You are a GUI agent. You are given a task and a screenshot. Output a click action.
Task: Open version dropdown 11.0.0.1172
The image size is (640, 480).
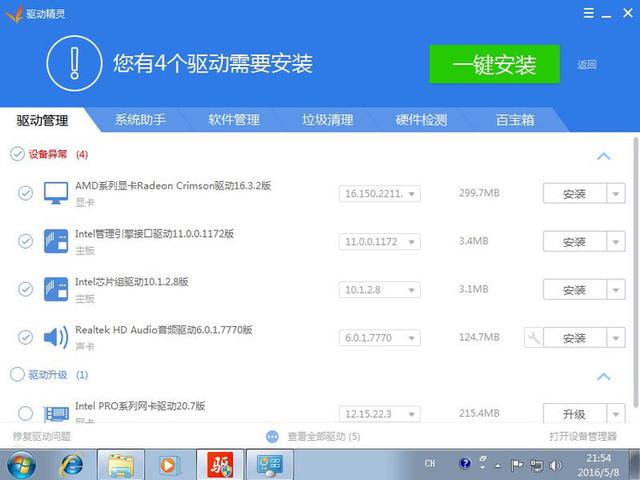coord(380,242)
